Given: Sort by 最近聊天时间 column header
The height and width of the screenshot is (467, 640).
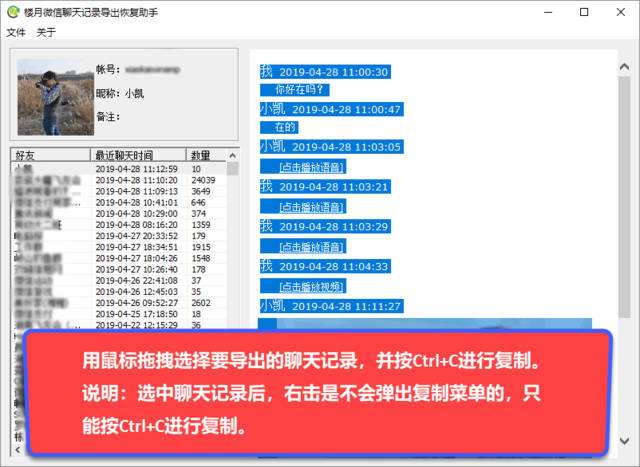Looking at the screenshot, I should [x=138, y=155].
